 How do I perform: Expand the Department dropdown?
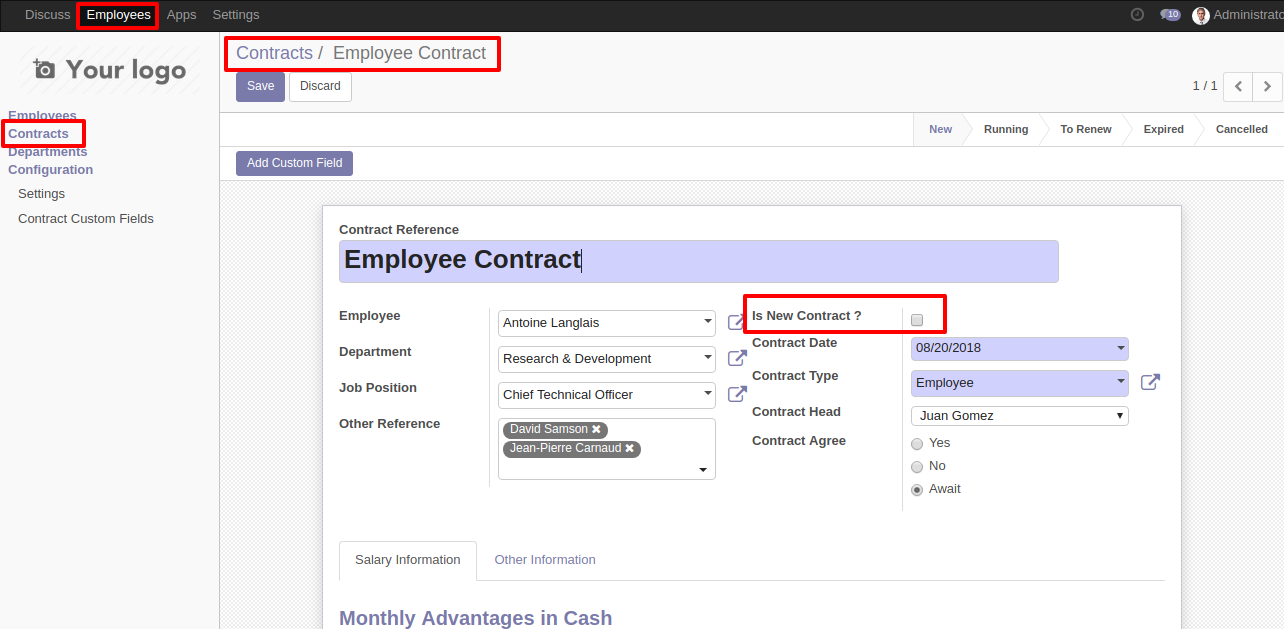pyautogui.click(x=708, y=358)
